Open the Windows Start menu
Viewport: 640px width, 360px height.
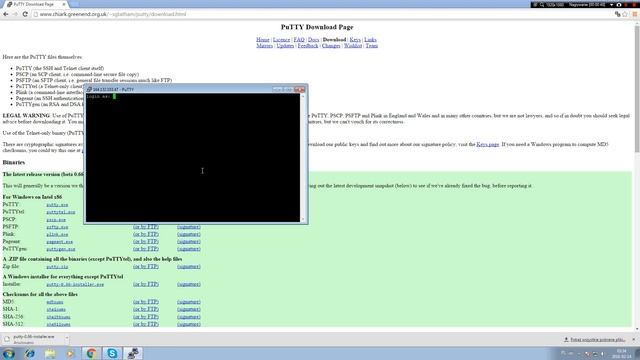pos(9,353)
